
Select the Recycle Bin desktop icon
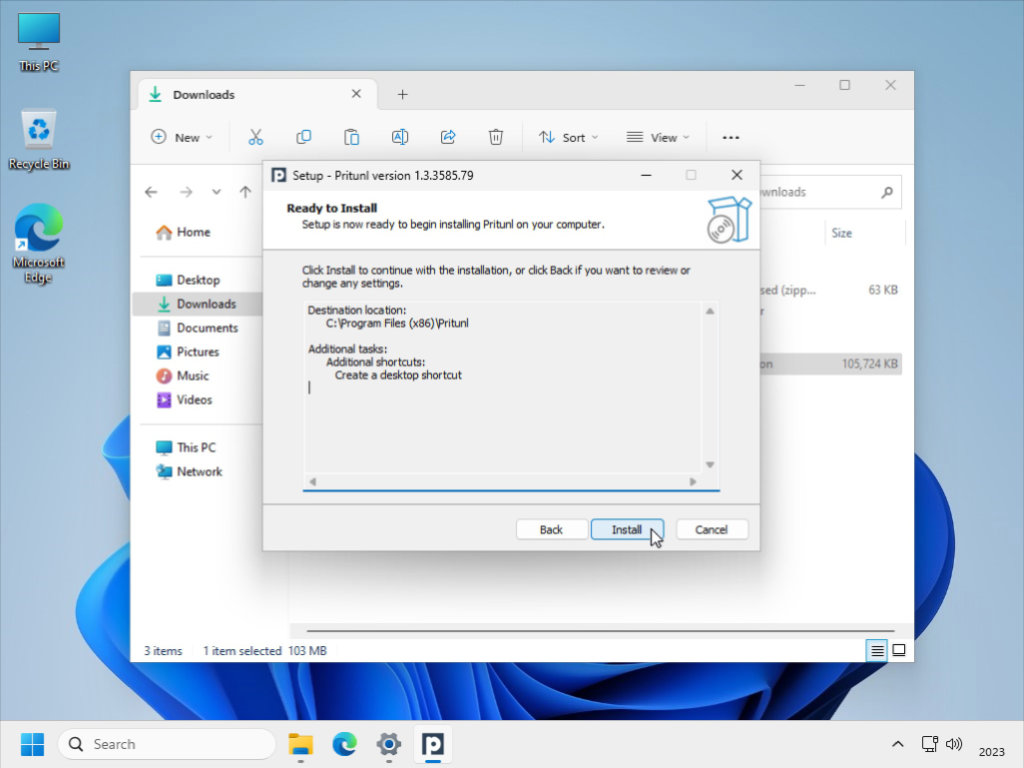pos(39,140)
